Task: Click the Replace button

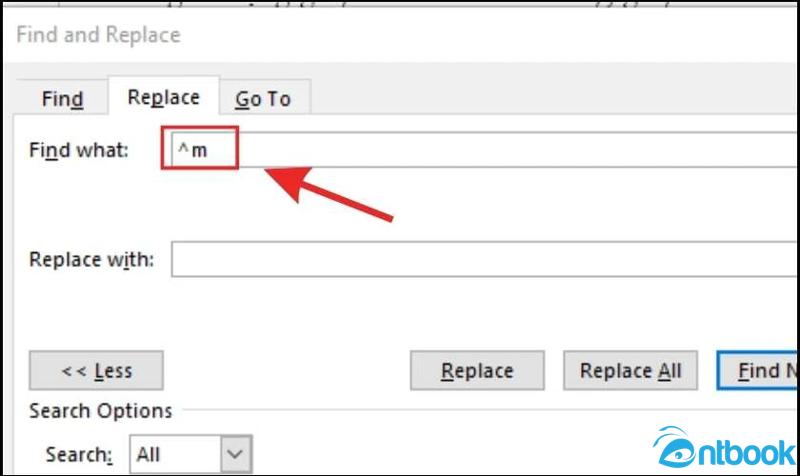Action: [x=477, y=370]
